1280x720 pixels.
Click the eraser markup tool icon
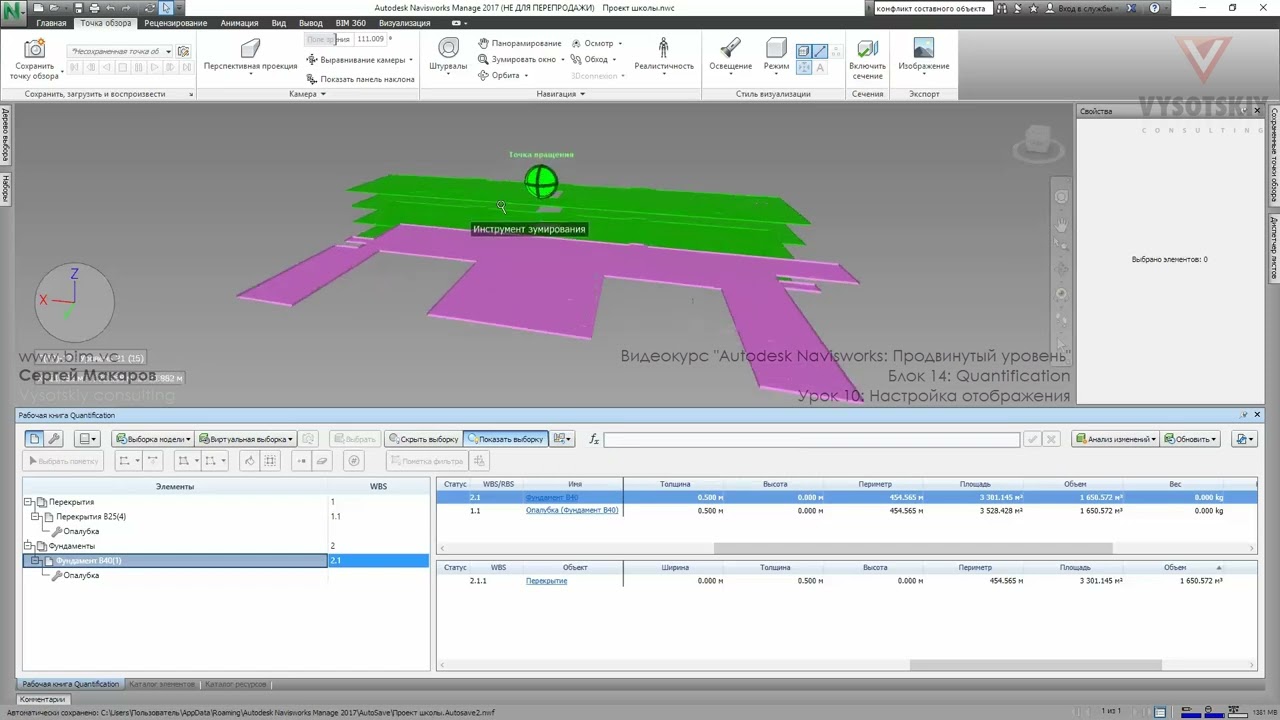coord(322,461)
